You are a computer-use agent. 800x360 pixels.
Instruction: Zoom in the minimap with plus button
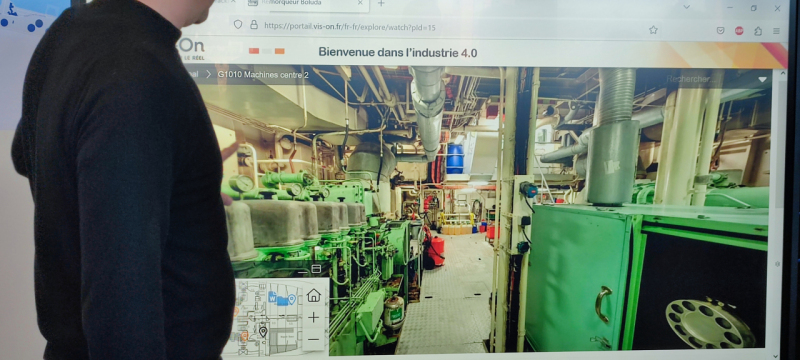tap(313, 318)
